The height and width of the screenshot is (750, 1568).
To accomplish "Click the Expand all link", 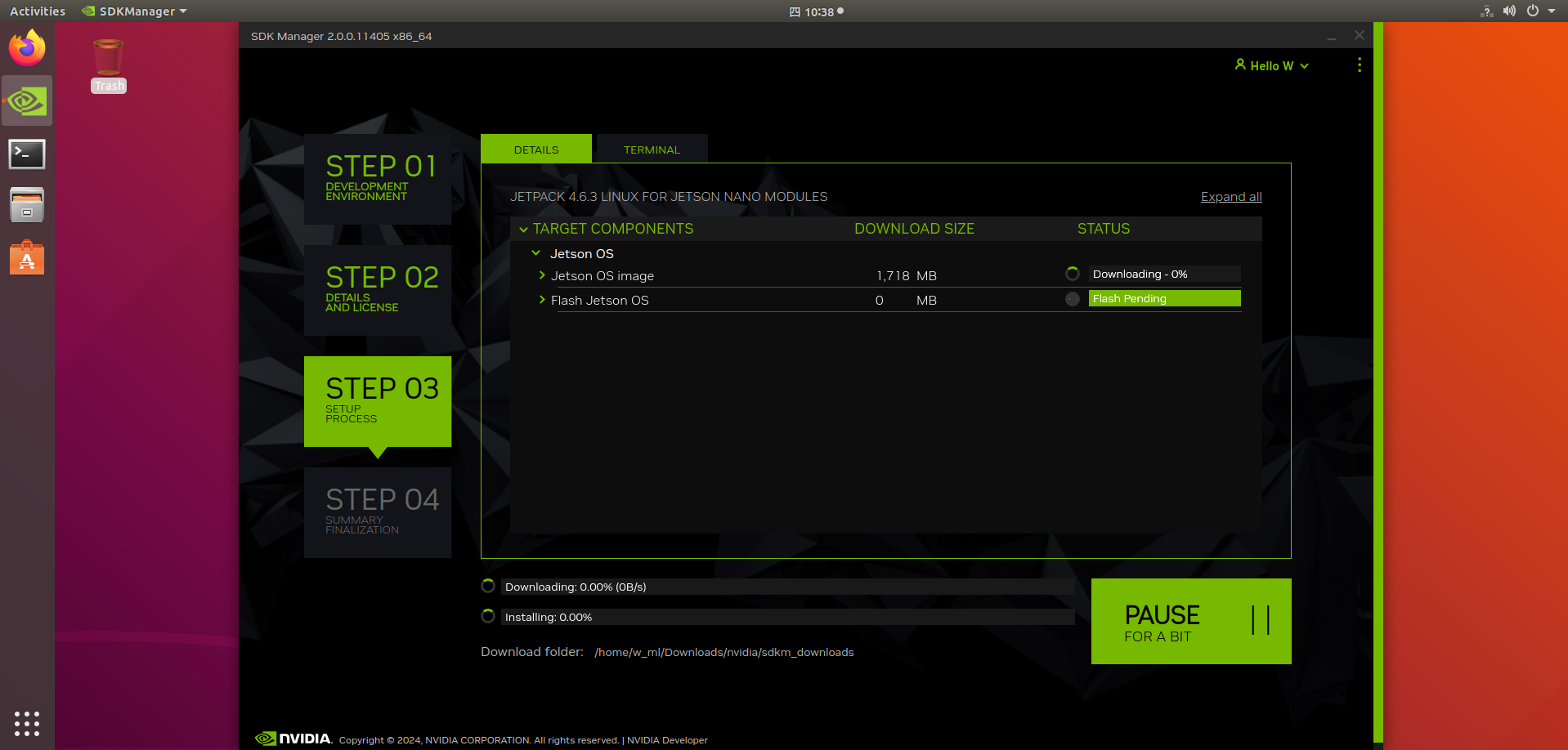I will click(x=1230, y=197).
